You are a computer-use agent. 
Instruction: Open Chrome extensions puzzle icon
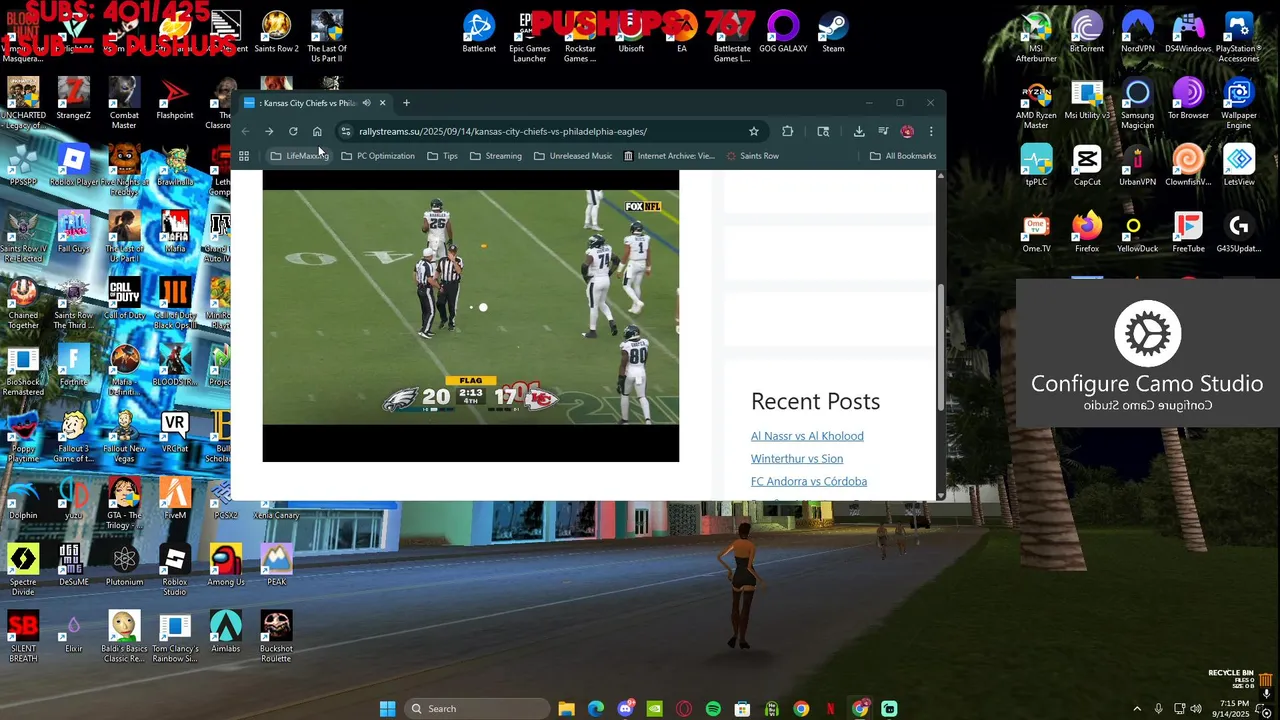coord(788,131)
